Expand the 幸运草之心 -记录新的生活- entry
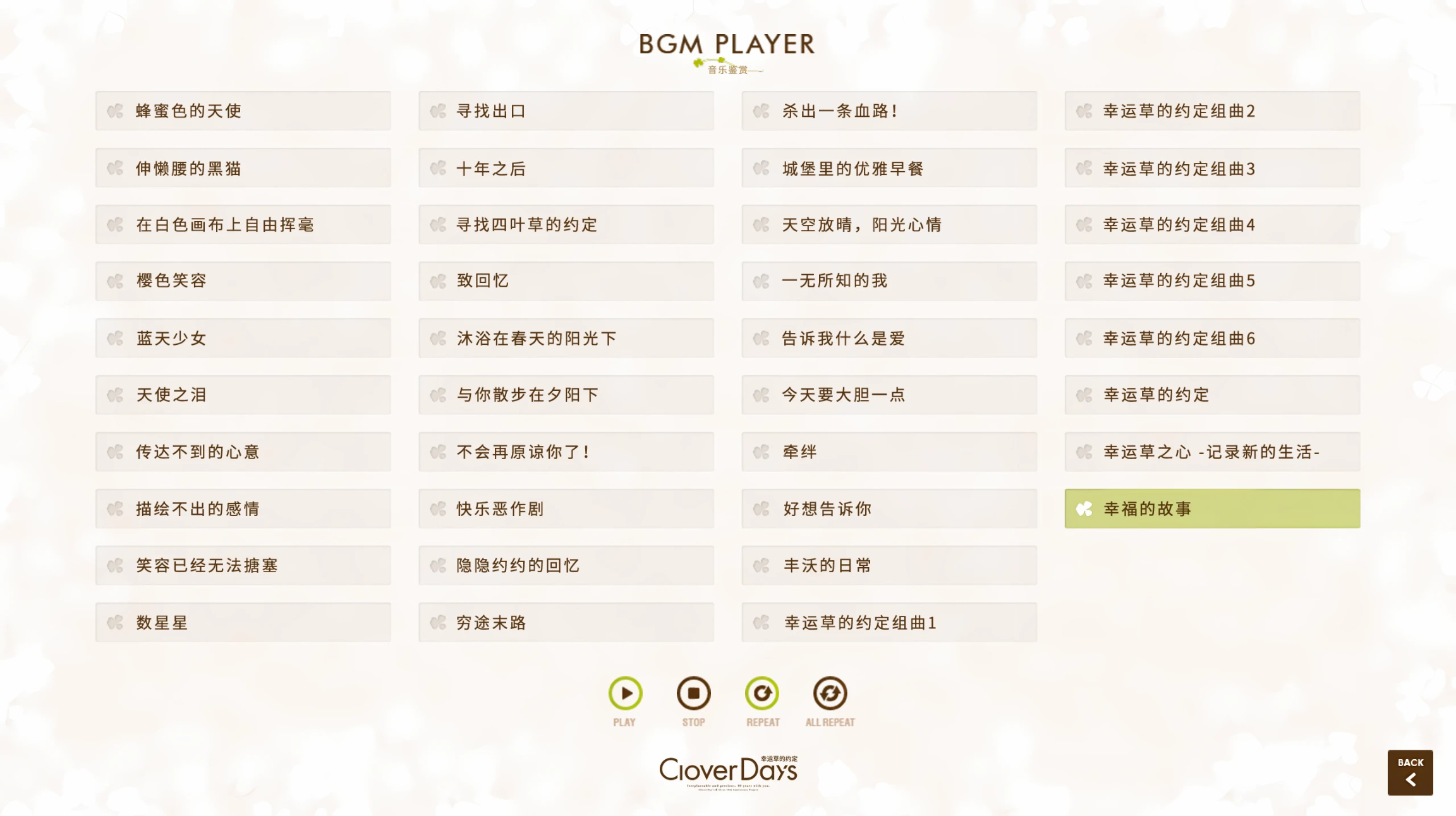The image size is (1456, 816). coord(1212,451)
